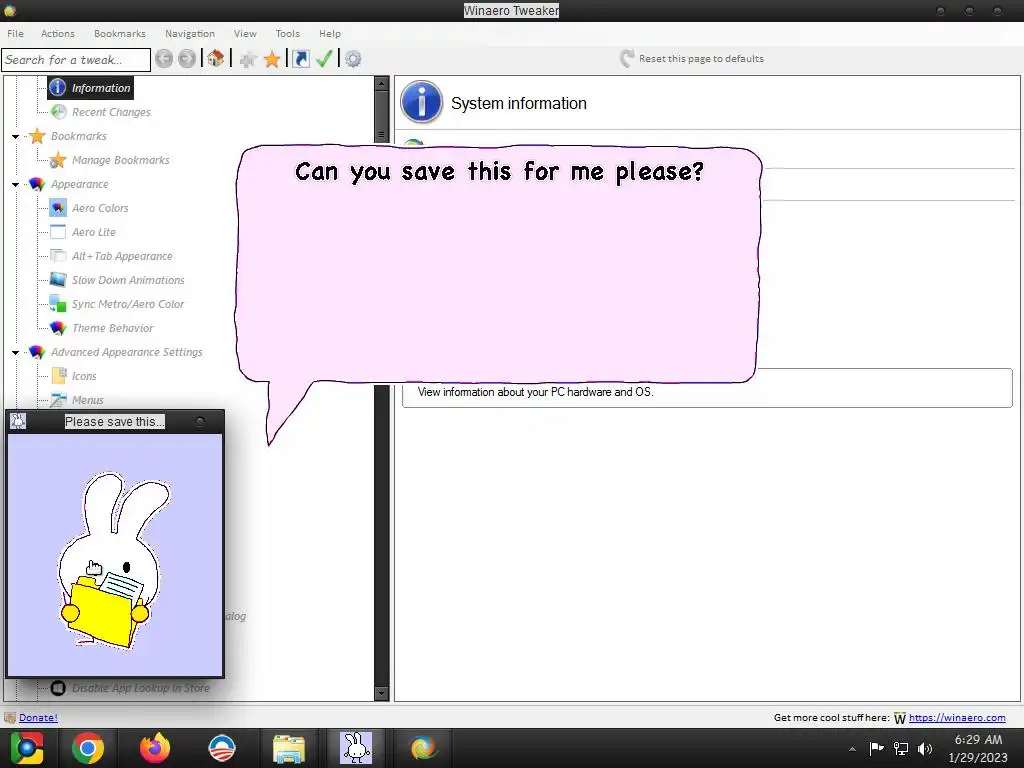
Task: Select Disable App Lookup in Store
Action: [140, 688]
